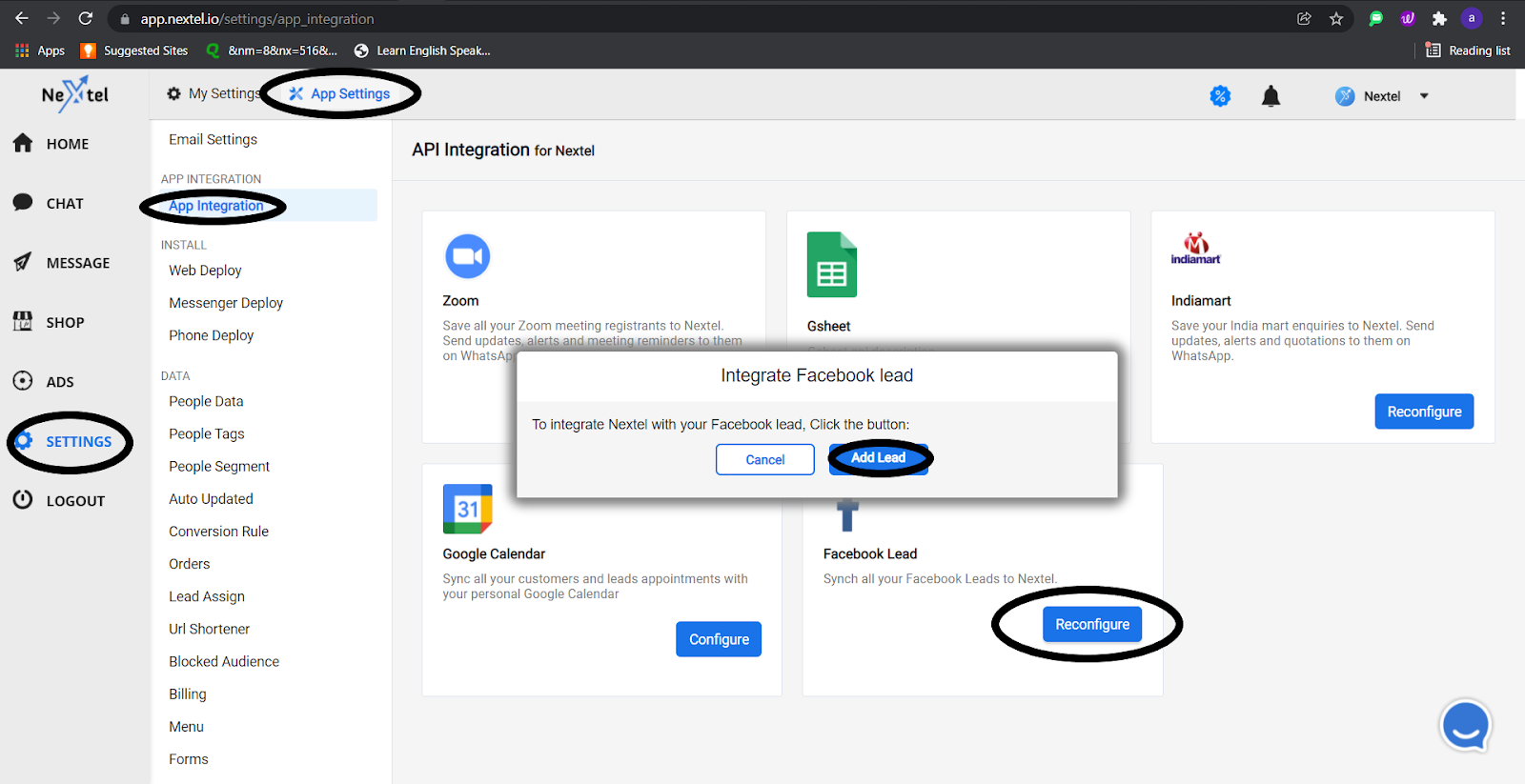The height and width of the screenshot is (784, 1525).
Task: Open SHOP in left sidebar
Action: pos(49,322)
